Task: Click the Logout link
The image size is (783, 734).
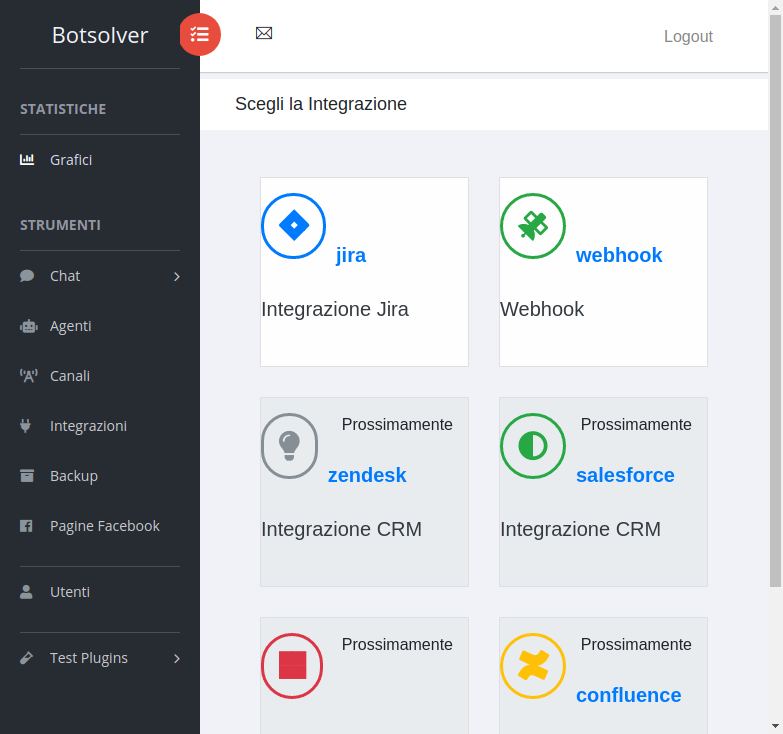Action: tap(688, 36)
